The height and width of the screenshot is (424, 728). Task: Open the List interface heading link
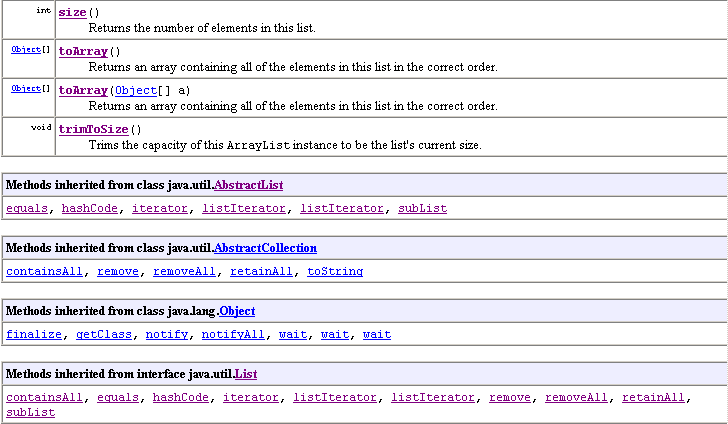click(246, 374)
